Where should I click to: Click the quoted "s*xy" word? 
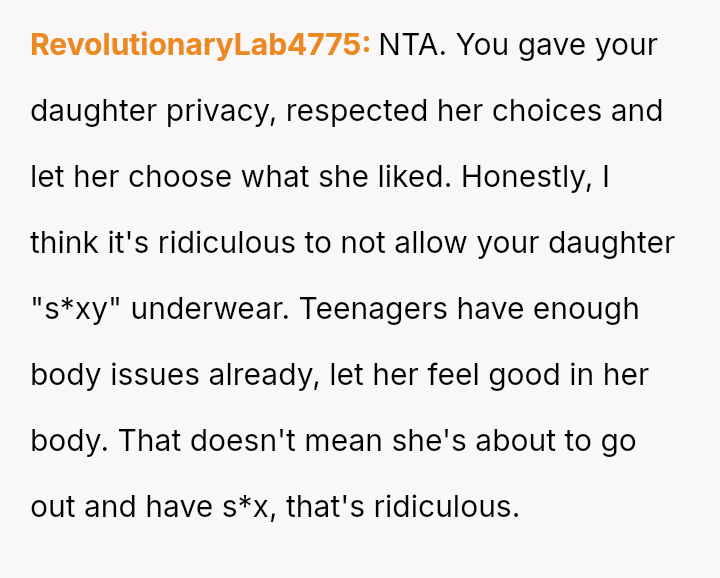(75, 309)
